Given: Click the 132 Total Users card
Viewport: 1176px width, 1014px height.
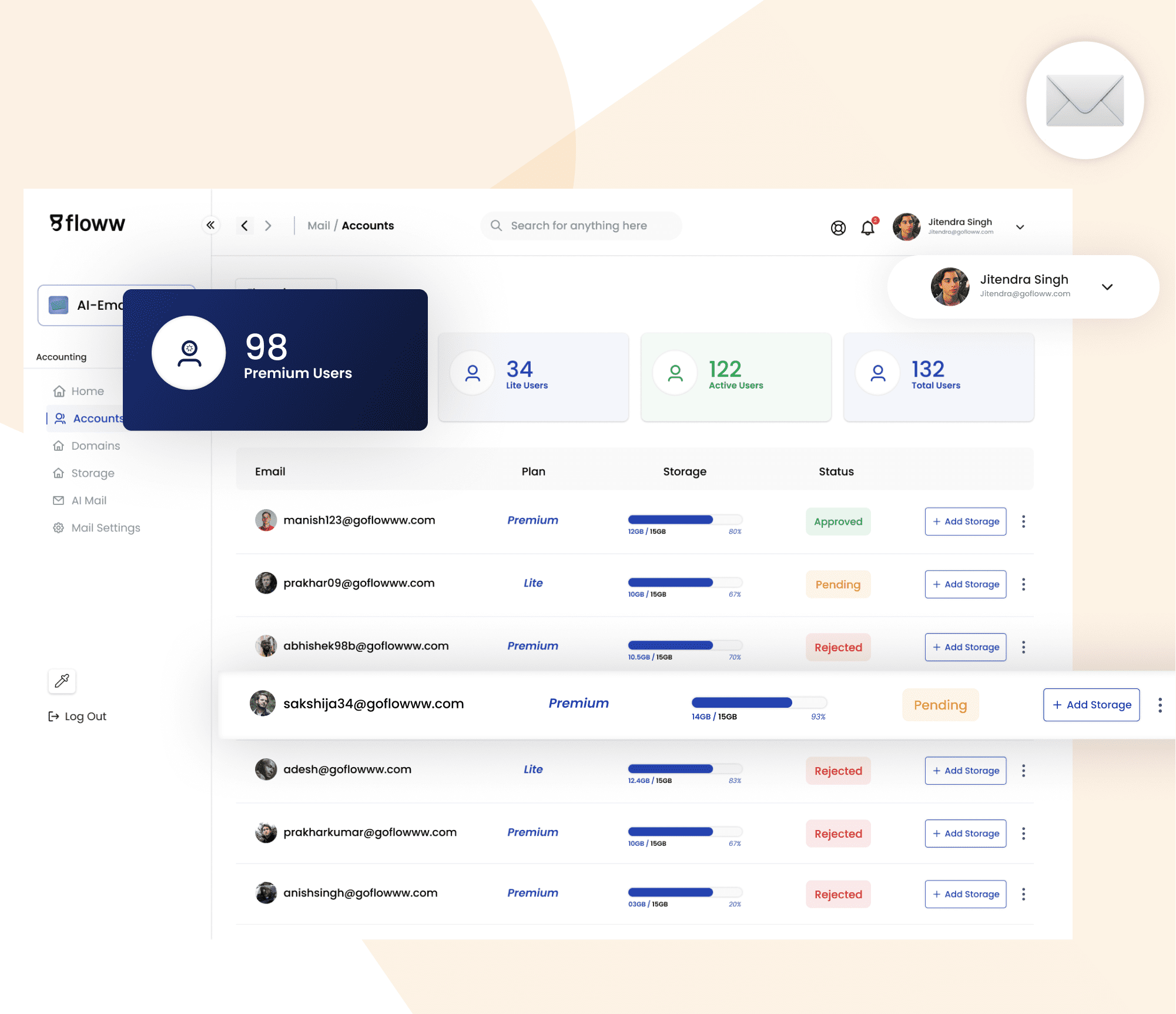Looking at the screenshot, I should (939, 377).
